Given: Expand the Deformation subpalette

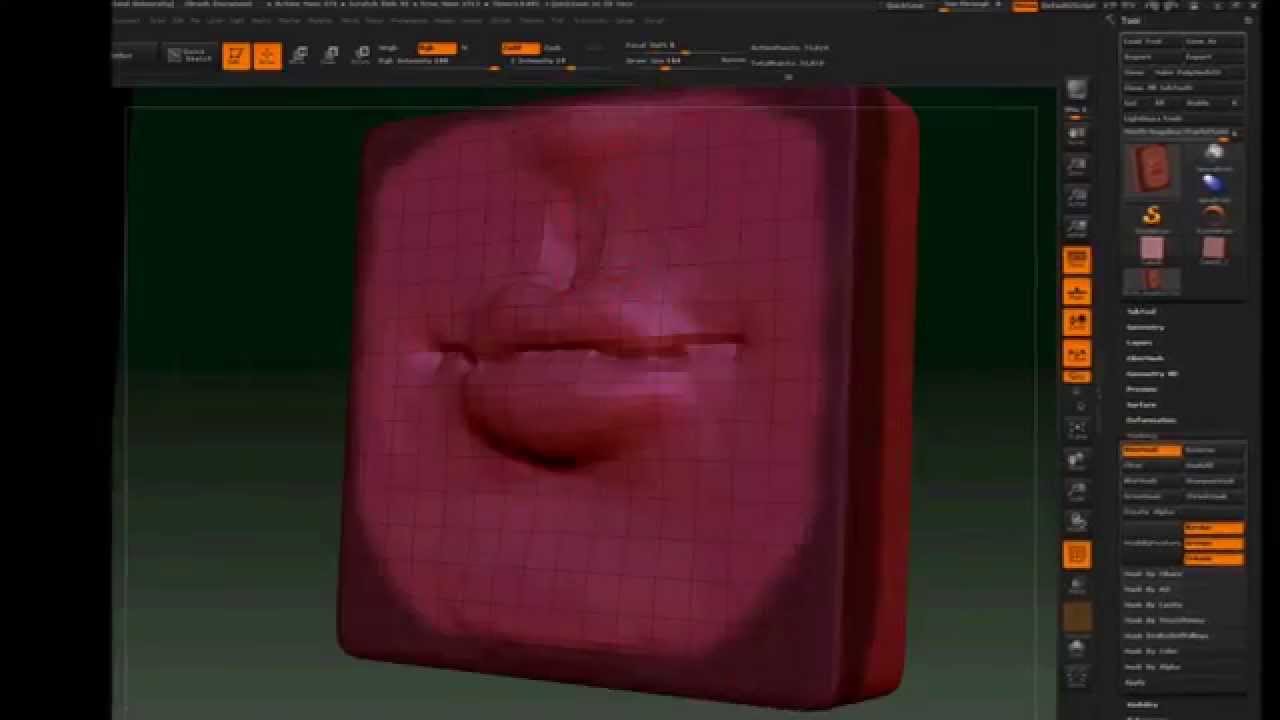Looking at the screenshot, I should tap(1151, 420).
